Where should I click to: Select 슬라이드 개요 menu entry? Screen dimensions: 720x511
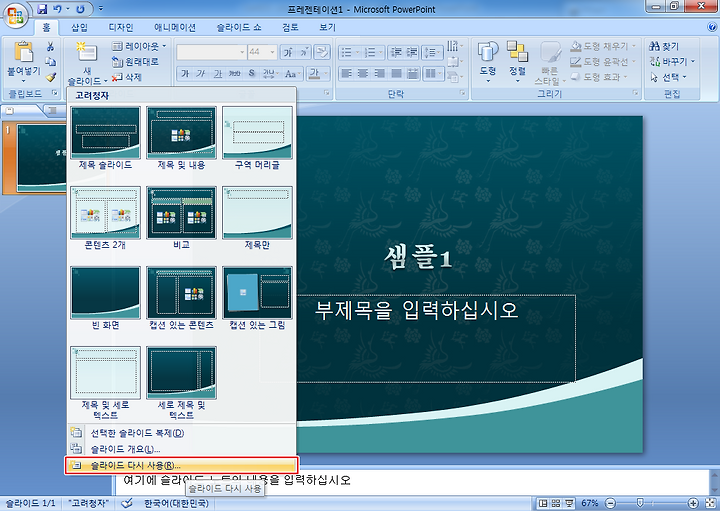(181, 449)
